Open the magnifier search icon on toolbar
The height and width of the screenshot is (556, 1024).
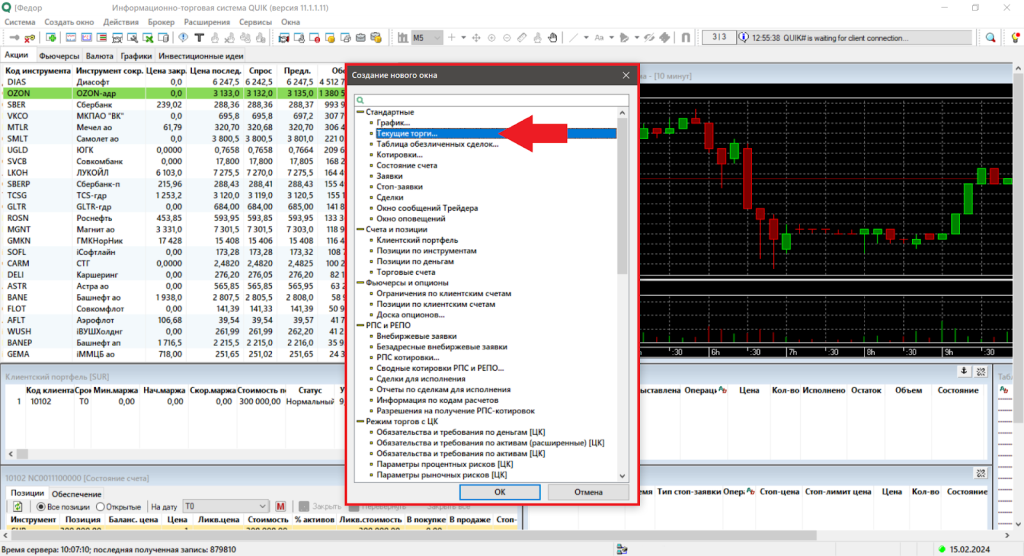[991, 38]
